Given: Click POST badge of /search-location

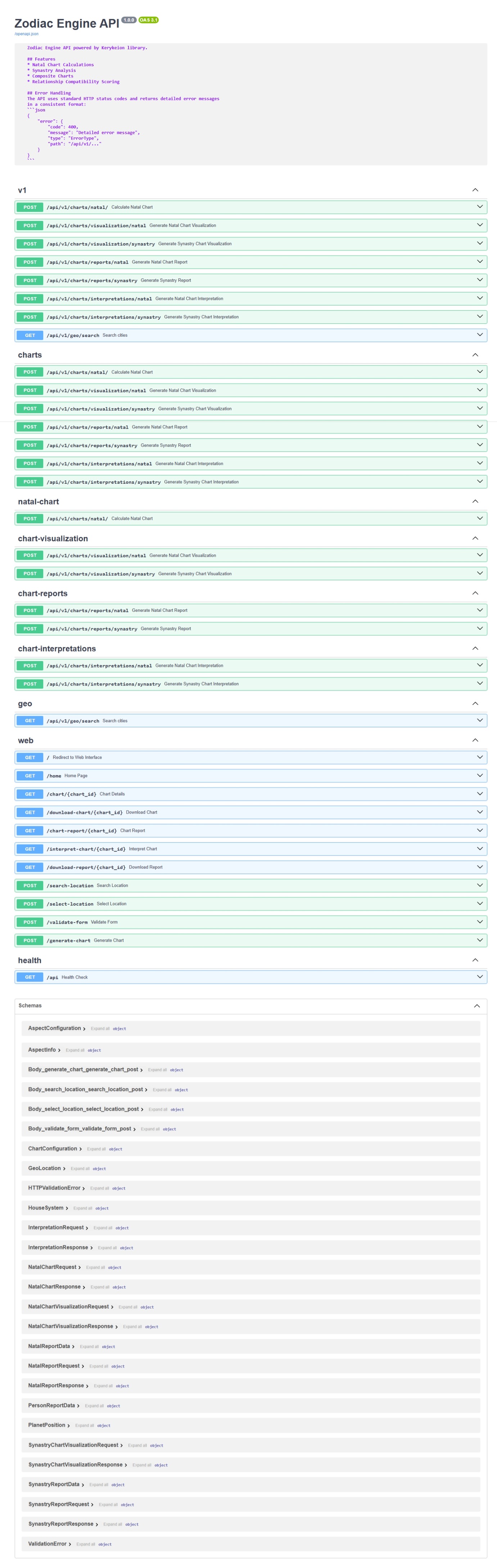Looking at the screenshot, I should click(x=30, y=886).
